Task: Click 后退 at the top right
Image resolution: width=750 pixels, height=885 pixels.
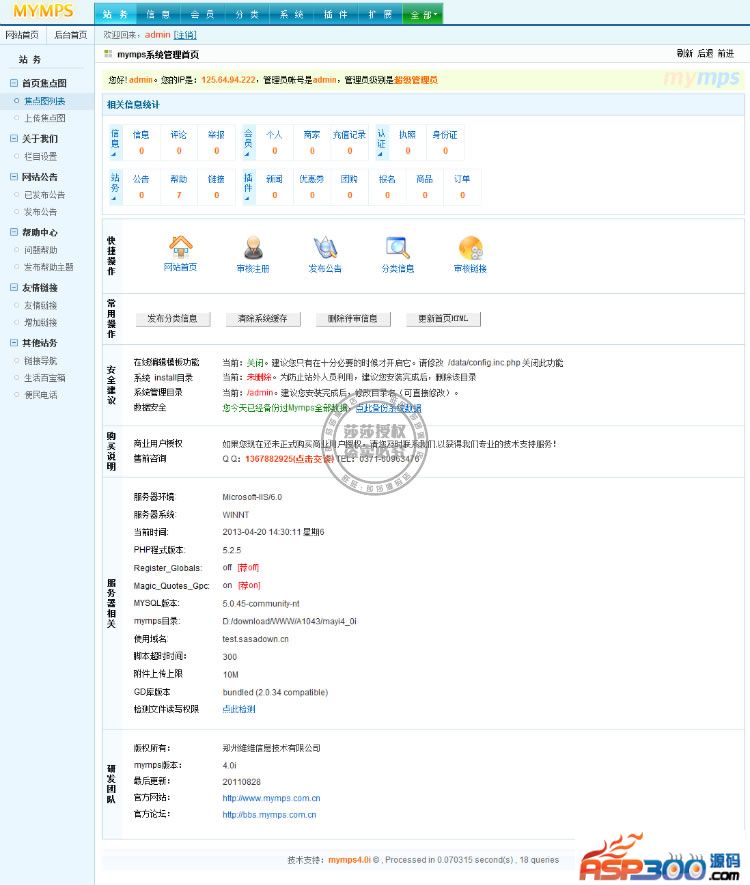Action: (x=705, y=54)
